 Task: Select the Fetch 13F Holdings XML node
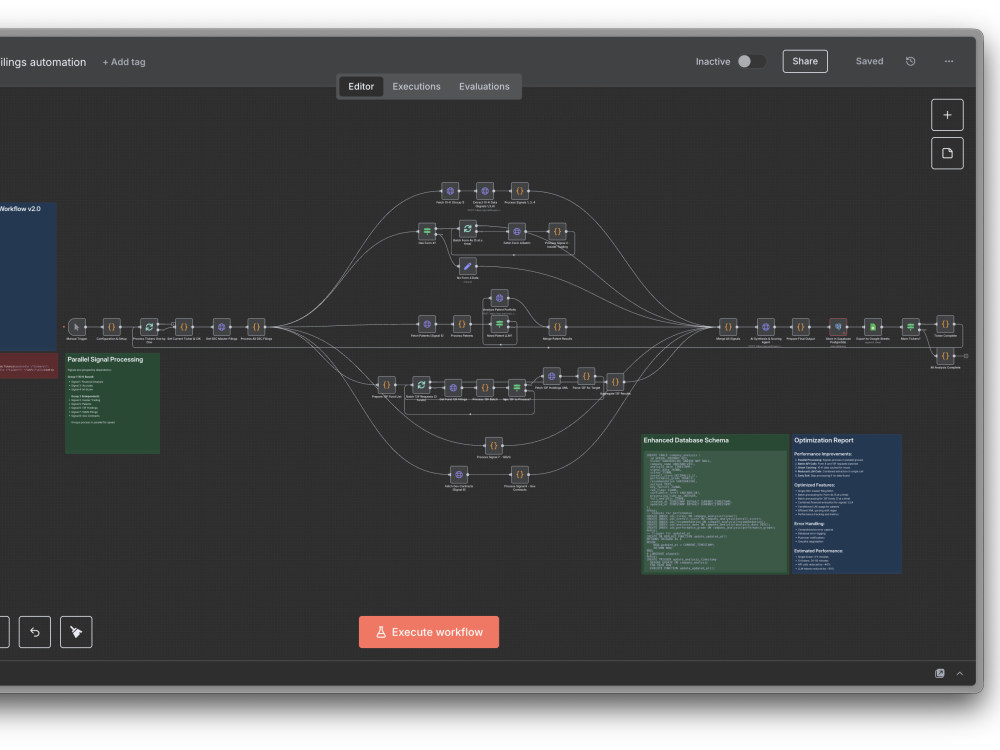[x=552, y=376]
